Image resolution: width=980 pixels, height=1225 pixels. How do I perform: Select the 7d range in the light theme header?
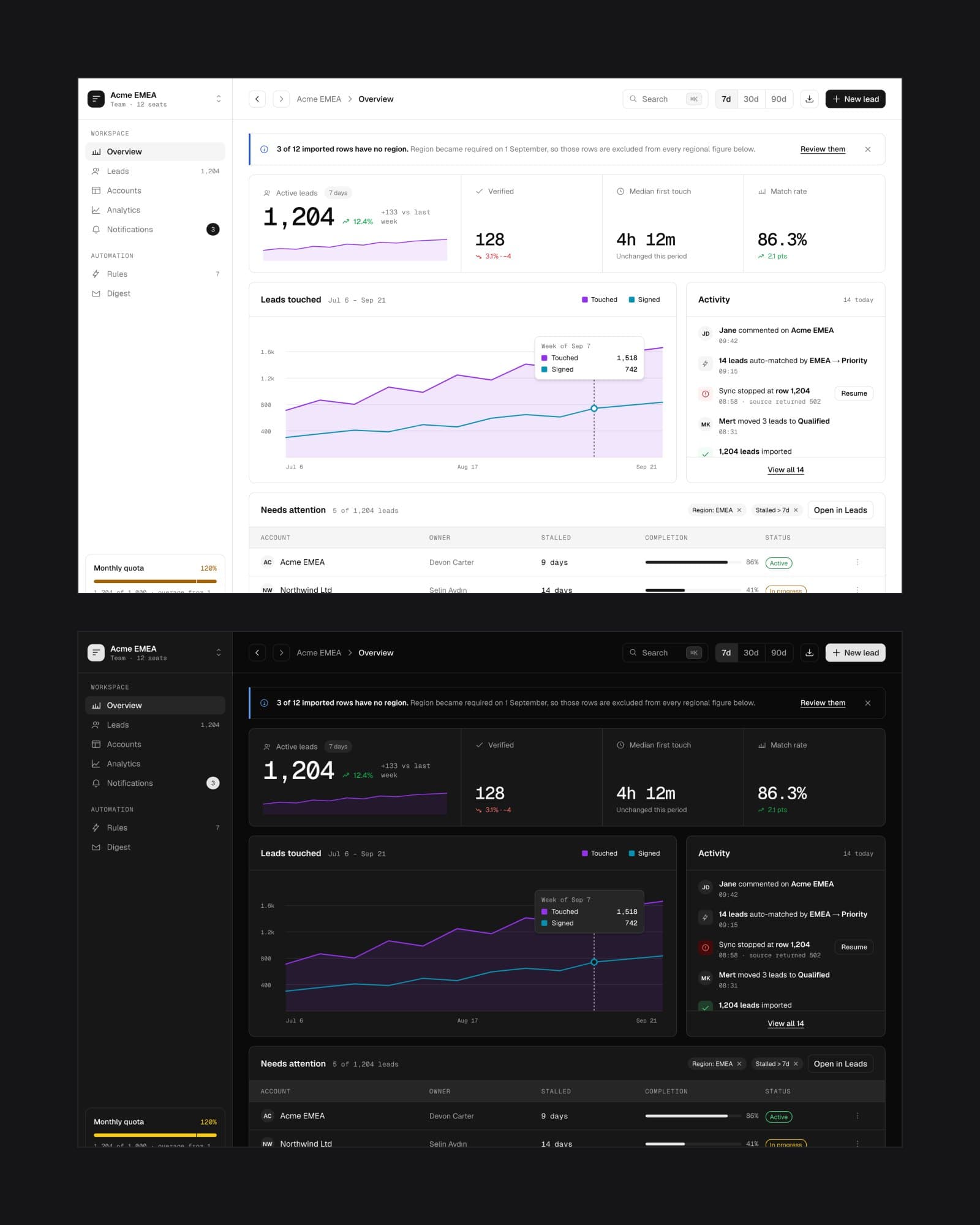[x=726, y=99]
